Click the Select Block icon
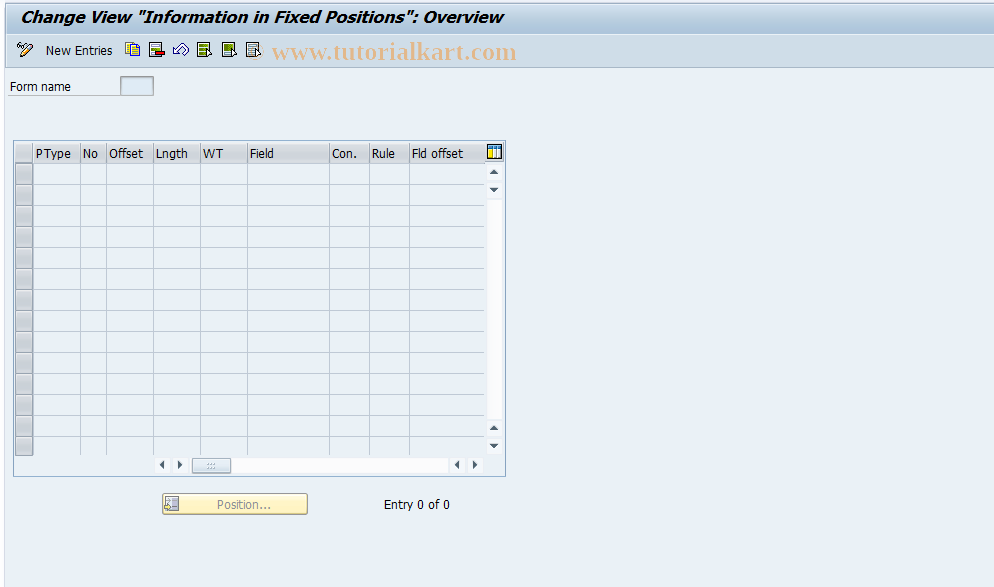994x587 pixels. click(x=229, y=49)
